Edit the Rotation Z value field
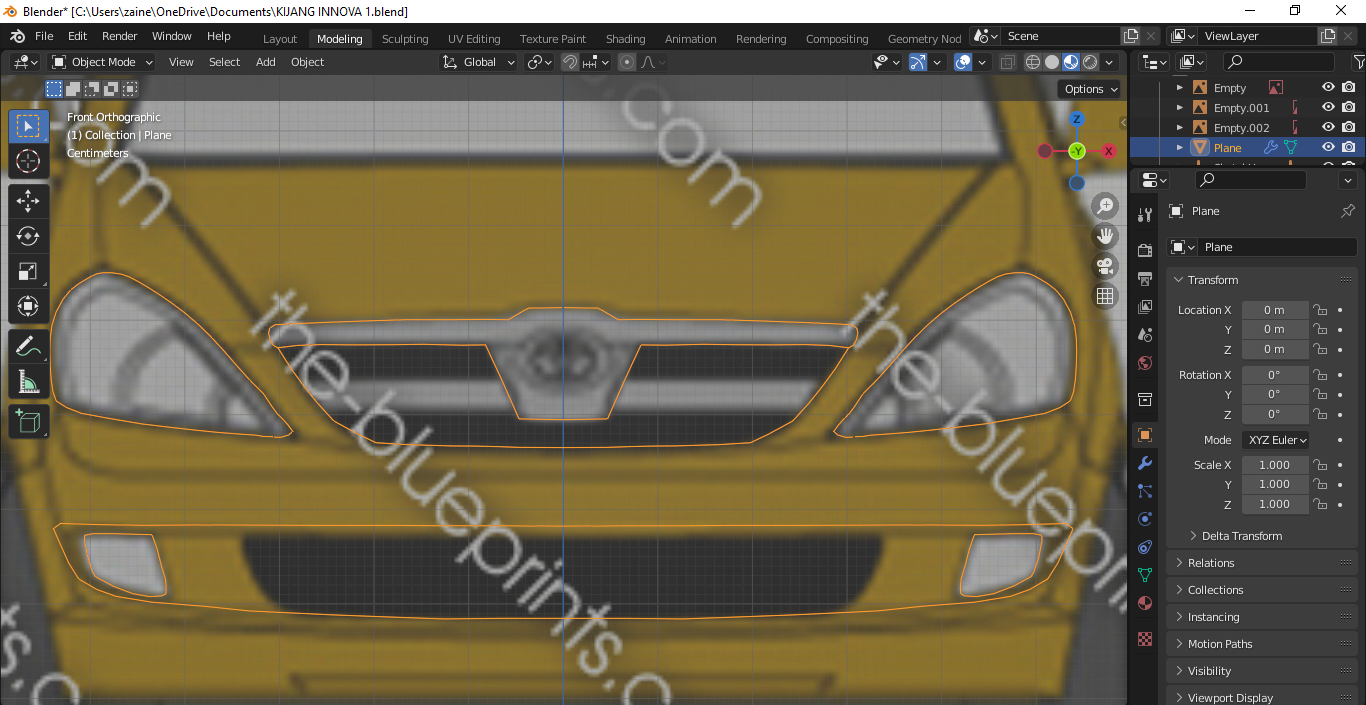Image resolution: width=1366 pixels, height=705 pixels. [1275, 414]
